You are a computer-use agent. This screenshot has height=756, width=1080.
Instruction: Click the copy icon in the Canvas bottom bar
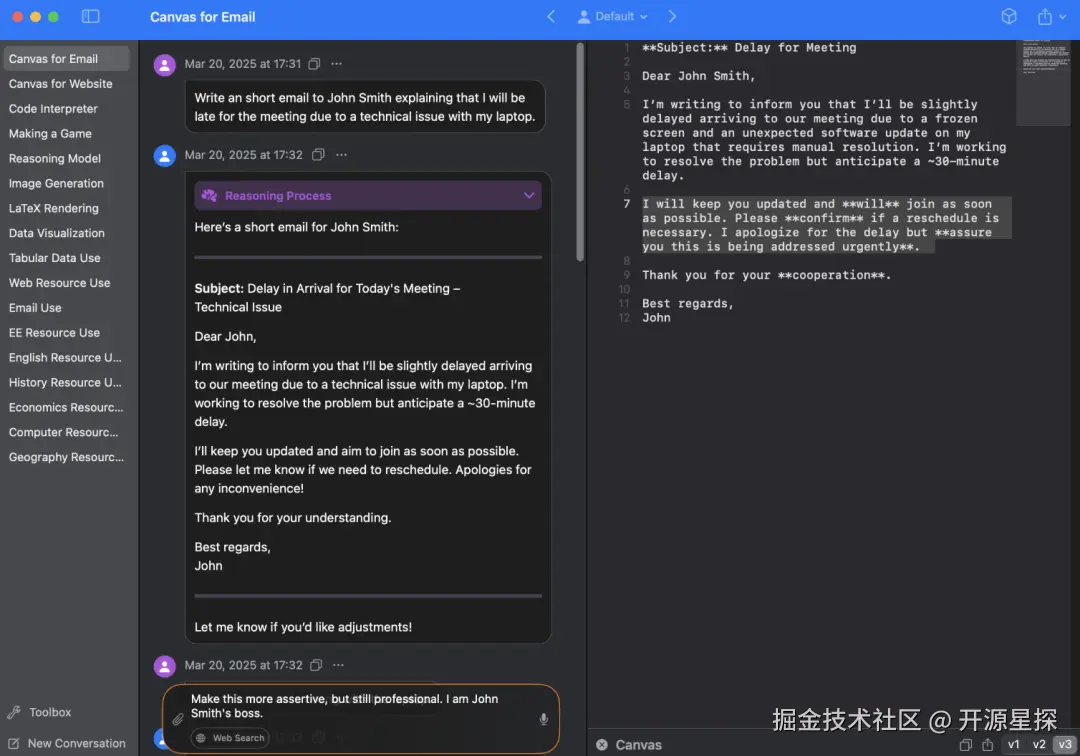click(965, 745)
